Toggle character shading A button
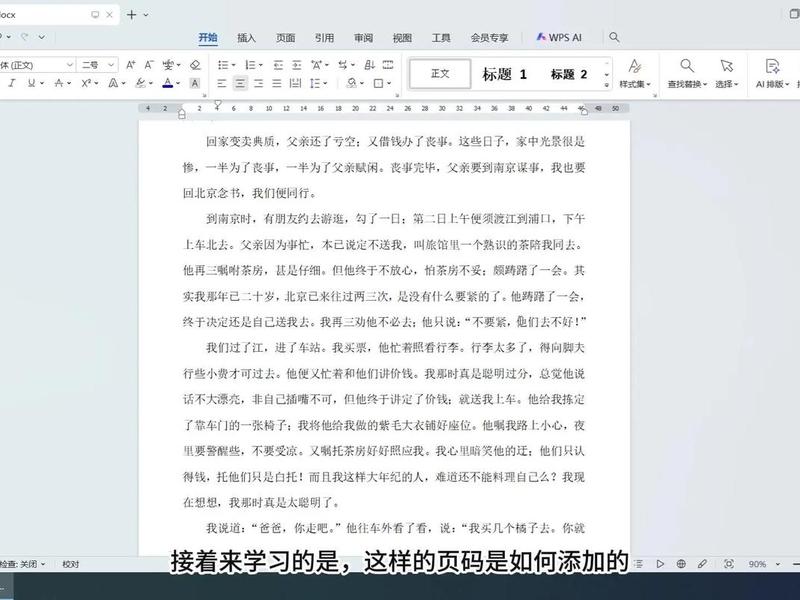Screen dimensions: 800x600 [194, 83]
